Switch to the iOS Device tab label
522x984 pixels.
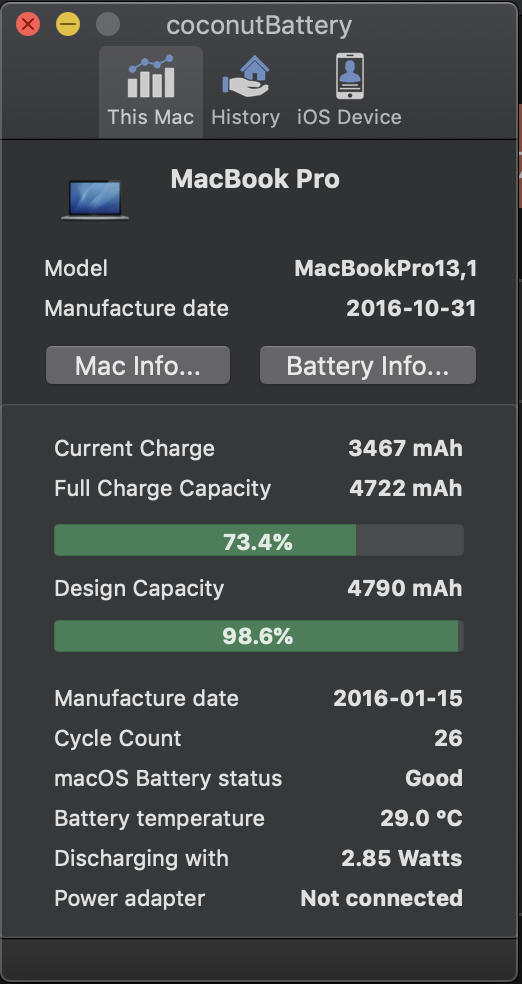[349, 117]
